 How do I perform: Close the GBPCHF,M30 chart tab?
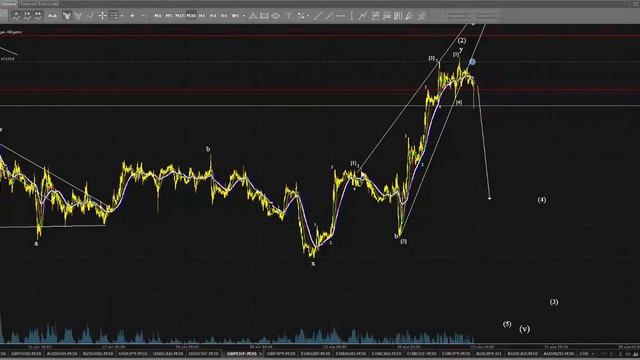point(260,354)
